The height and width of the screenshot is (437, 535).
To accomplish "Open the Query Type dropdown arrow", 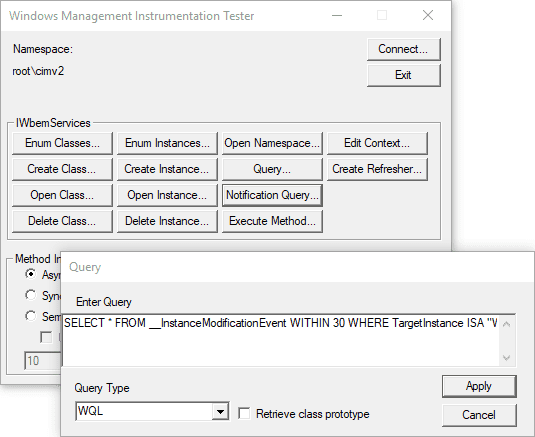I will 220,412.
